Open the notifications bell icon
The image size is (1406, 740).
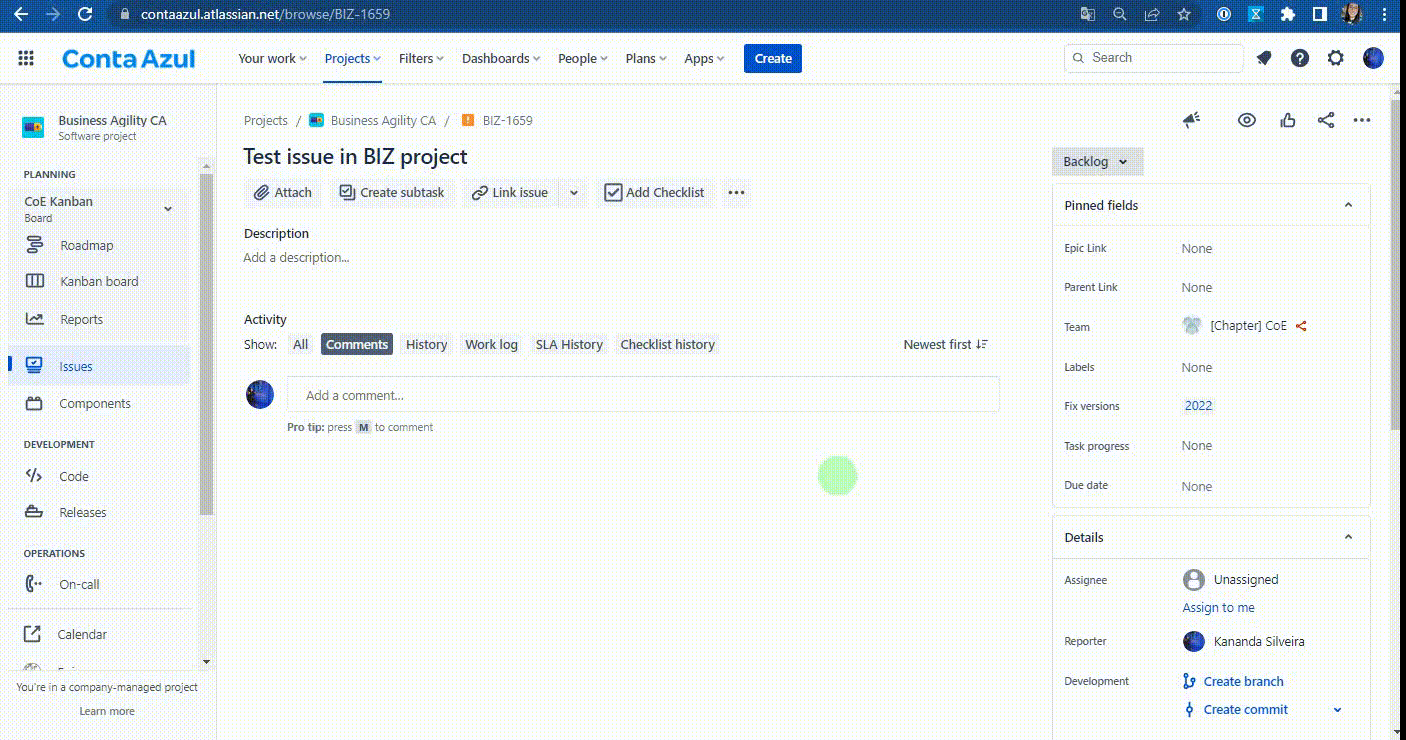coord(1264,58)
